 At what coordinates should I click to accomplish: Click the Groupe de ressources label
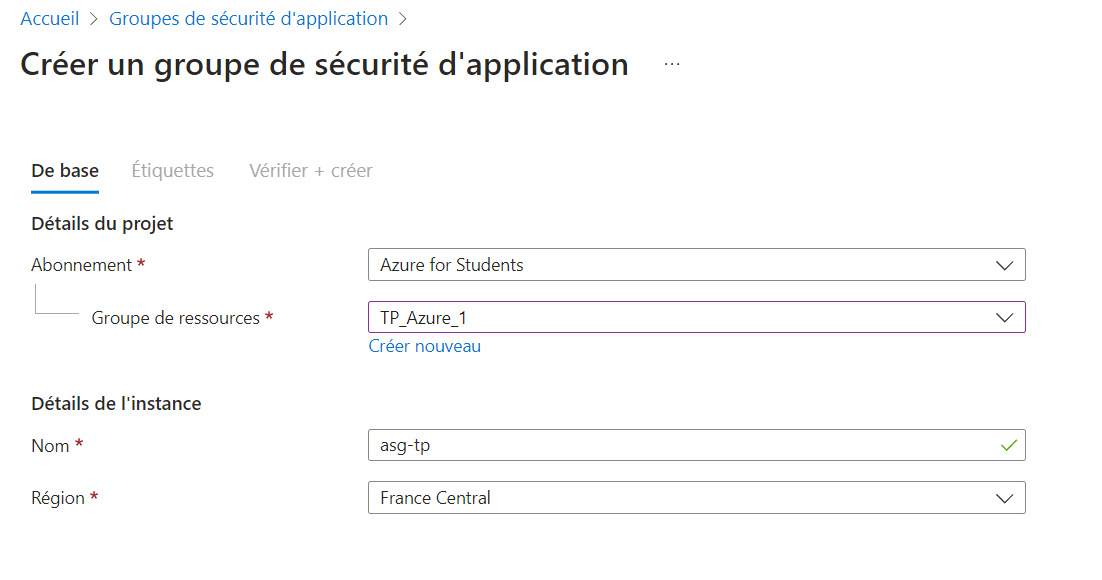tap(176, 318)
